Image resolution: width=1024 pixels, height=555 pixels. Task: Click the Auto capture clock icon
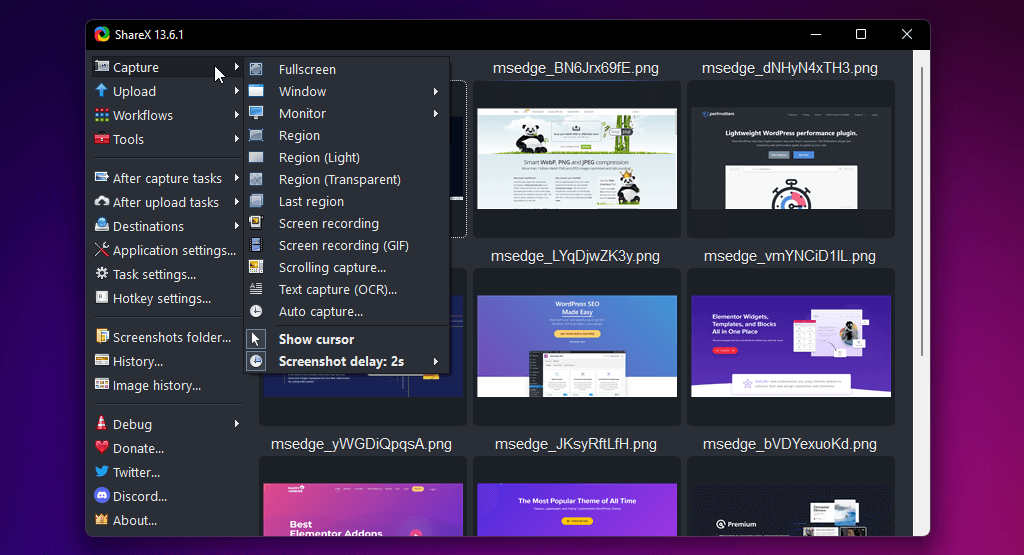257,312
